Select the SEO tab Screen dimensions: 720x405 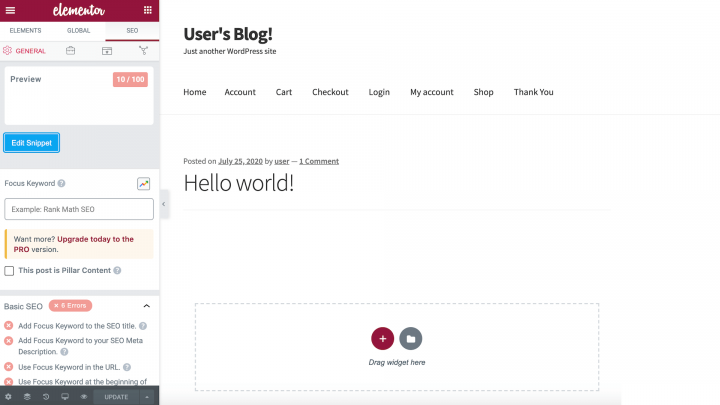(x=132, y=30)
